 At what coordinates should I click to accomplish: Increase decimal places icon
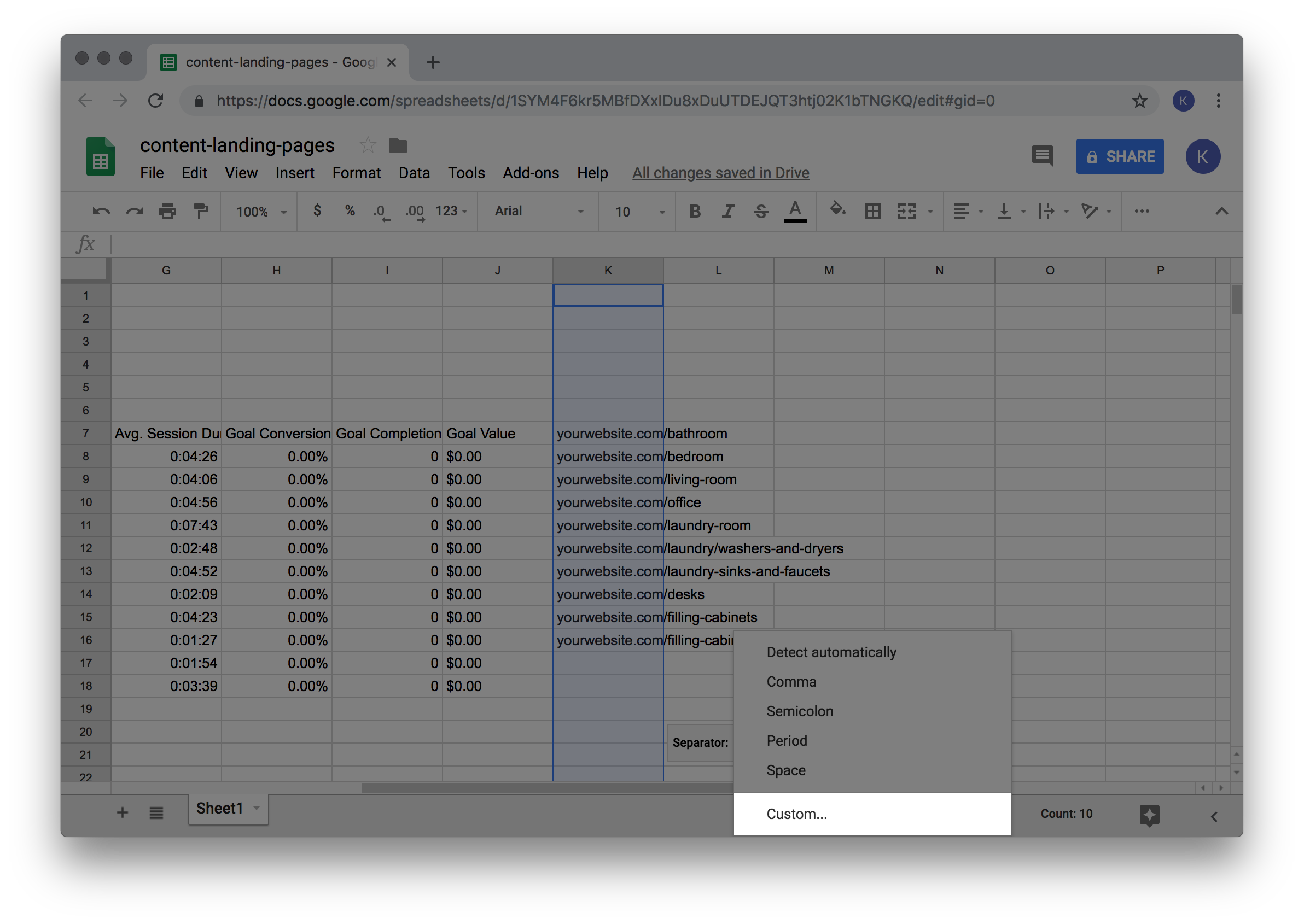[x=415, y=212]
